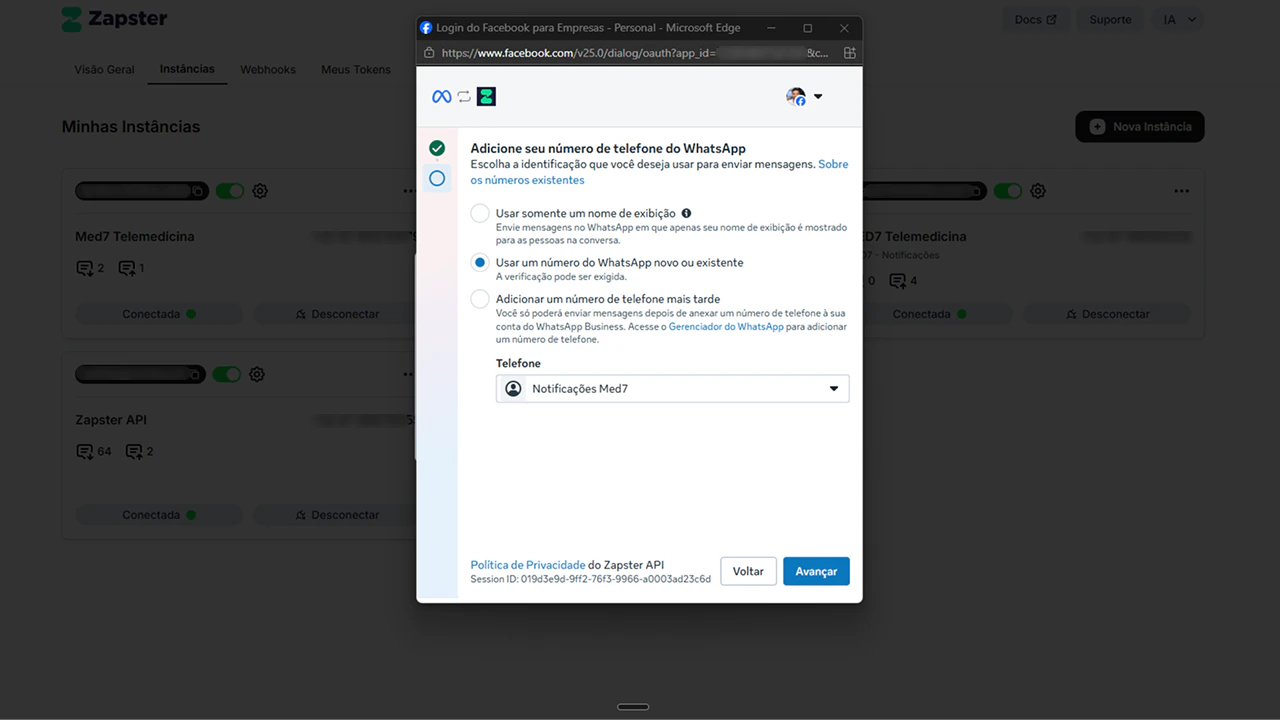Click the sent messages icon on the MED7 Notificações card
The image size is (1280, 720).
point(898,281)
